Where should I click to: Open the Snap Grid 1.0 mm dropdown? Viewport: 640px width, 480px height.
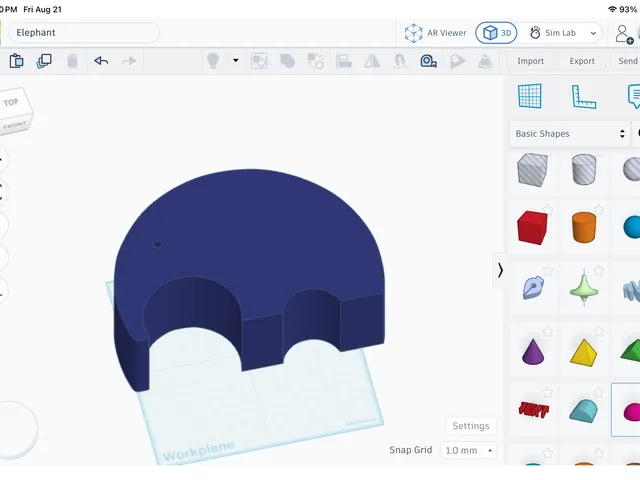469,450
